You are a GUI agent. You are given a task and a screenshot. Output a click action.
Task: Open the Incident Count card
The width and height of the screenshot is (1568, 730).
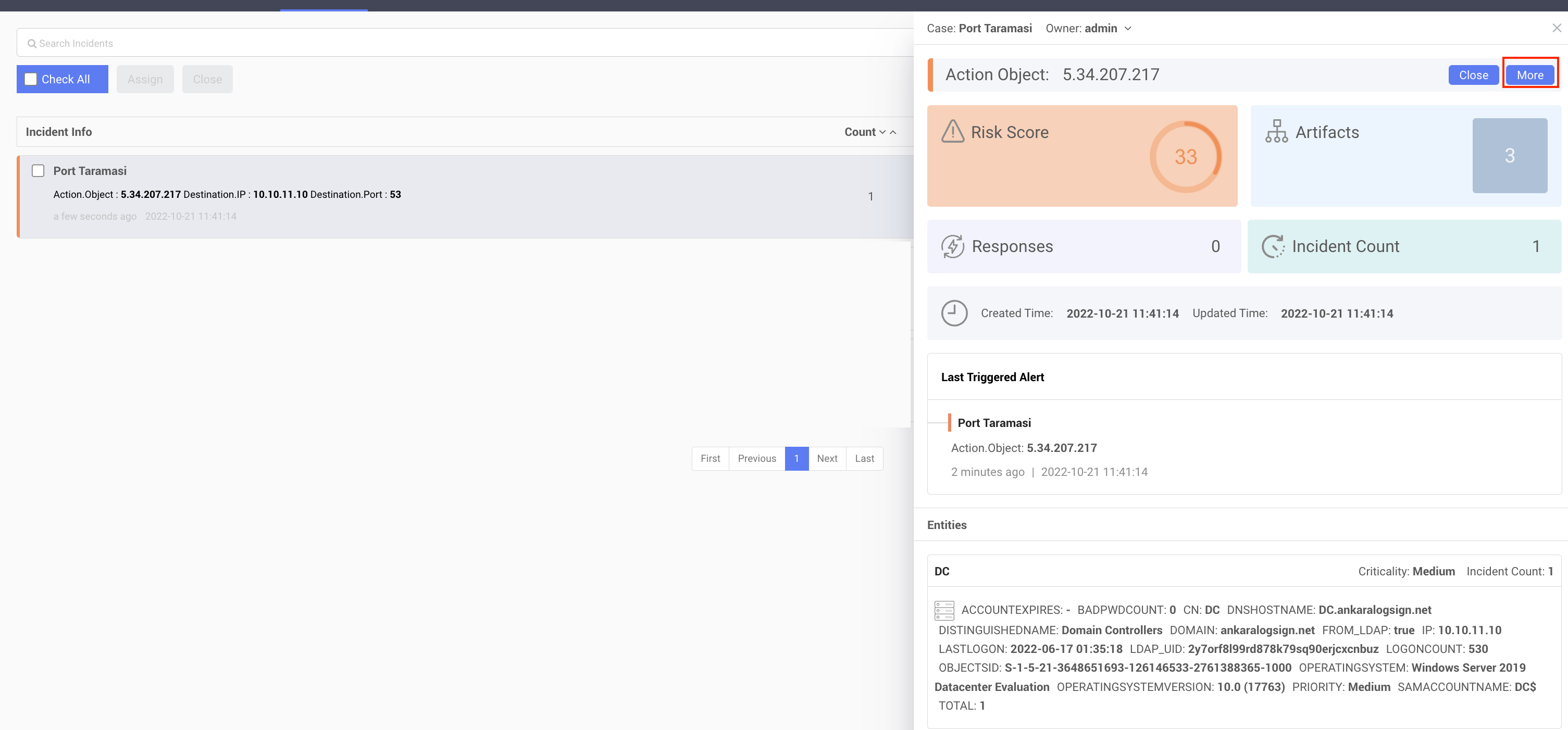[x=1404, y=246]
